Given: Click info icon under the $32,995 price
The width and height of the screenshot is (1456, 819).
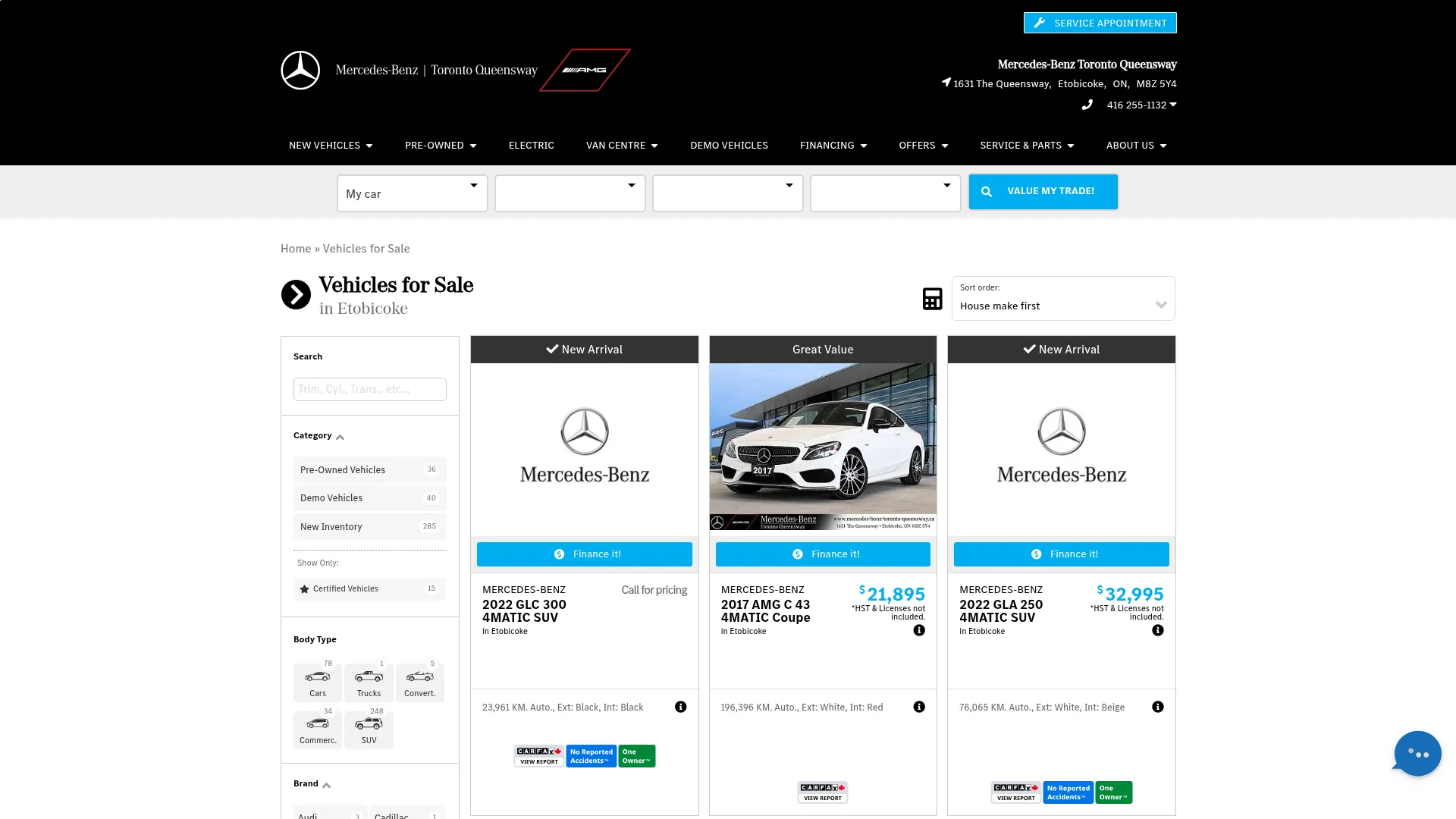Looking at the screenshot, I should pos(1158,630).
